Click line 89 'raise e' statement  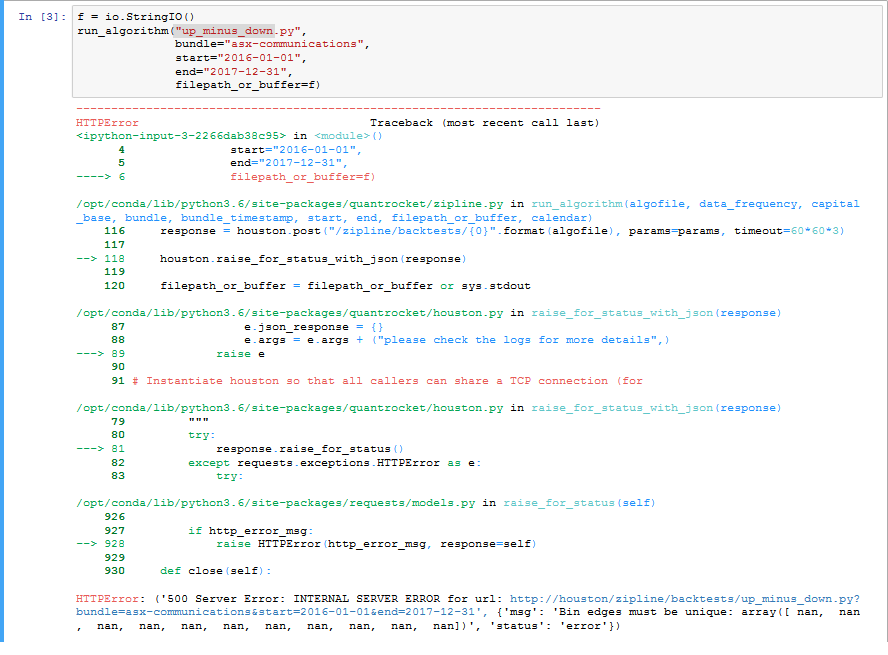(240, 354)
